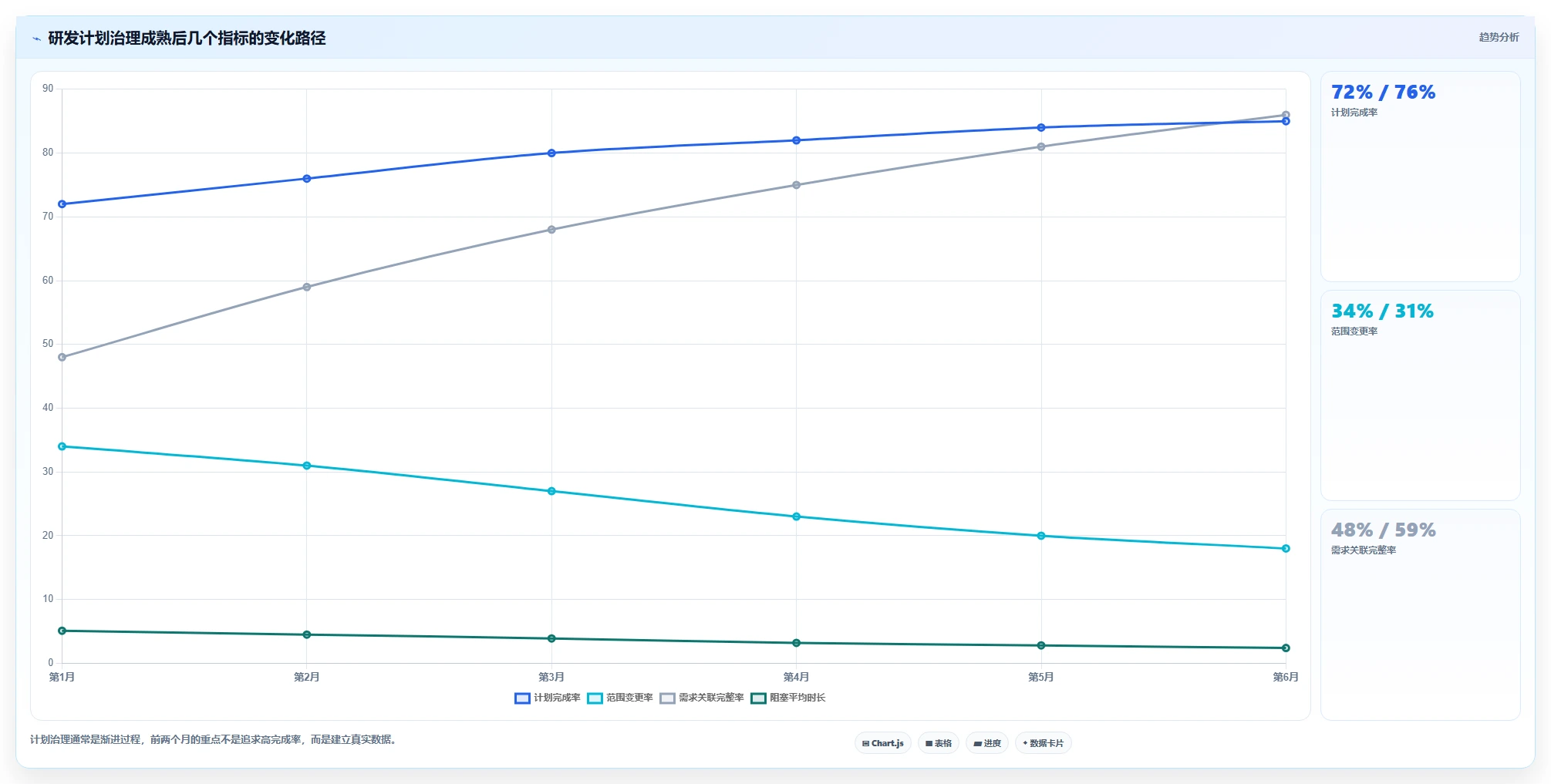Click the trend icon beside the title
Image resolution: width=1551 pixels, height=784 pixels.
click(36, 39)
